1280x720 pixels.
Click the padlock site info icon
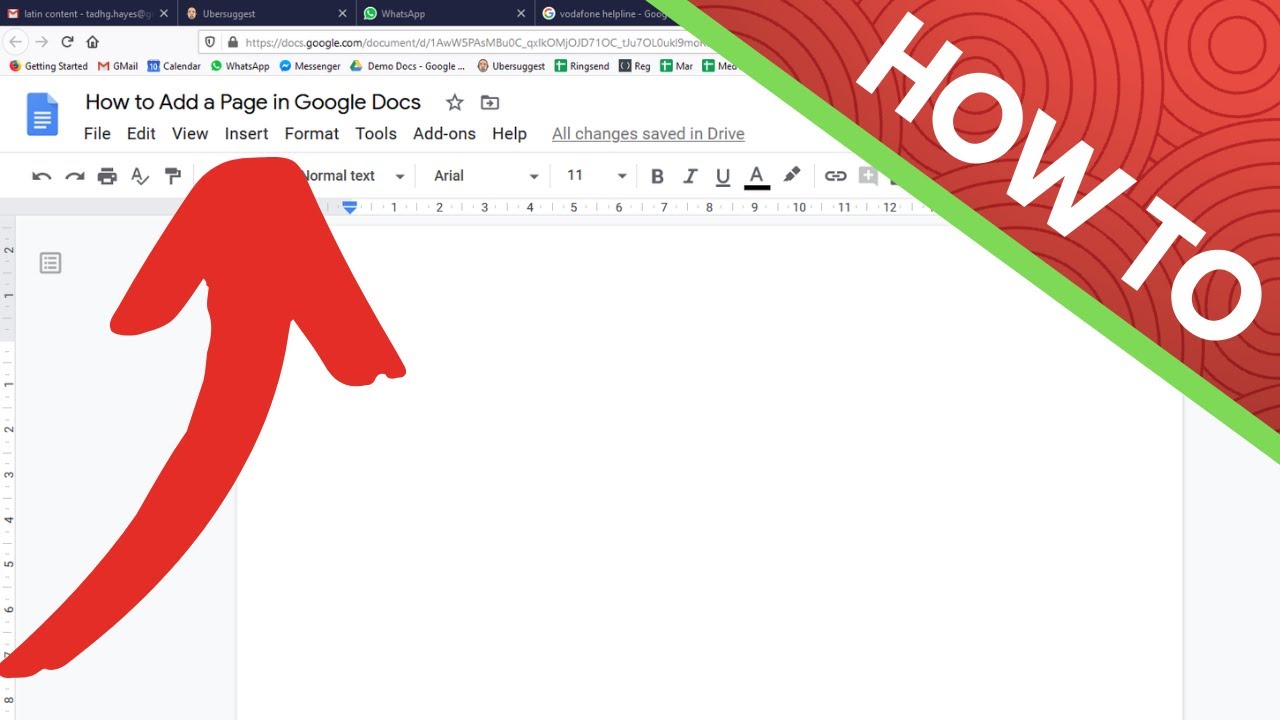[232, 42]
